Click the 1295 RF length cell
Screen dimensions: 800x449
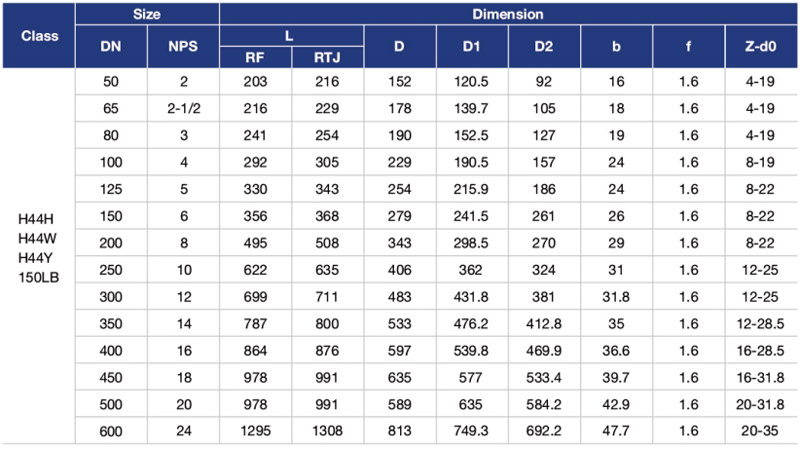[x=255, y=431]
